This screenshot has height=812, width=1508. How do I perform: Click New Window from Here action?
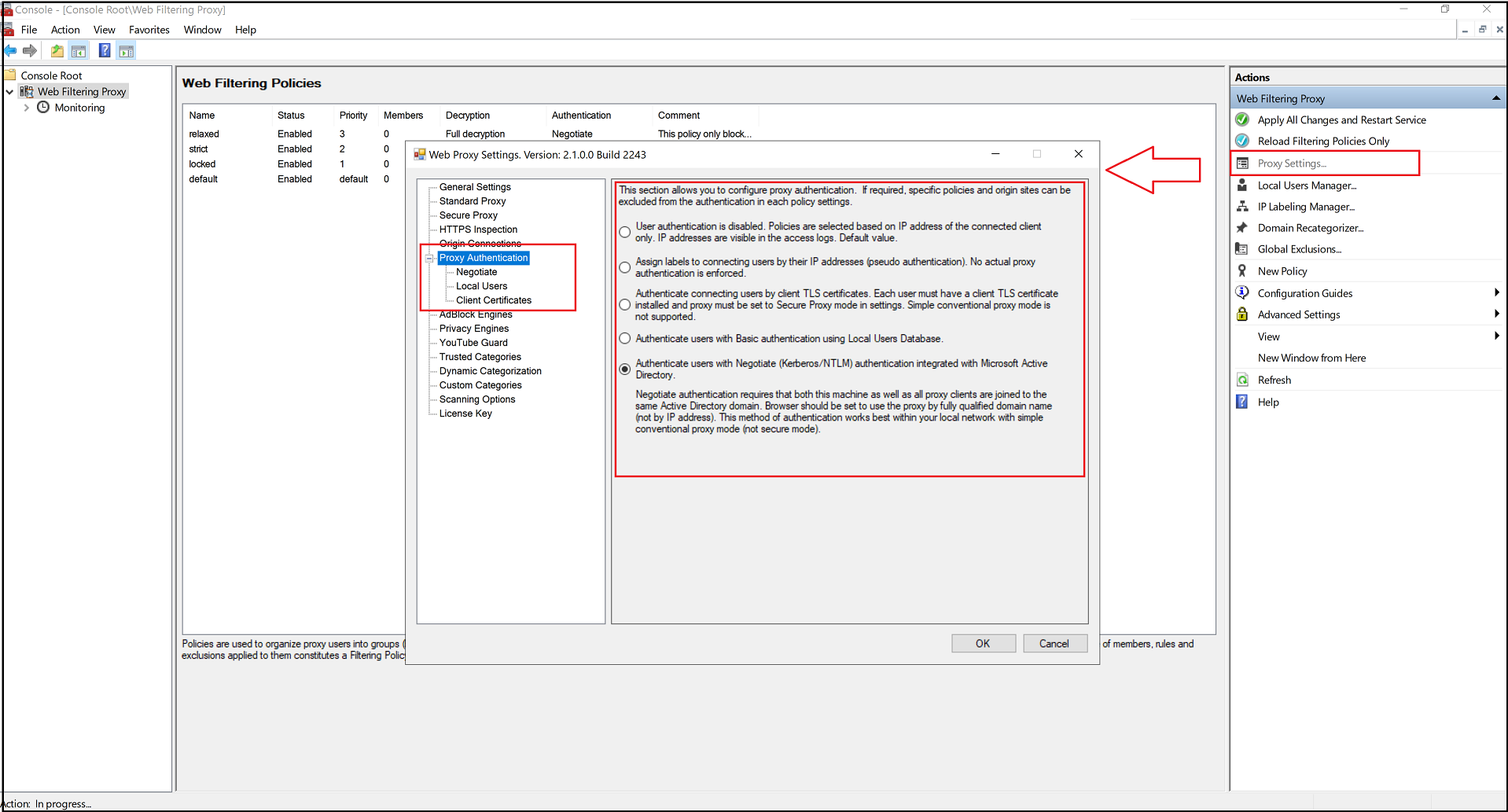(x=1311, y=358)
